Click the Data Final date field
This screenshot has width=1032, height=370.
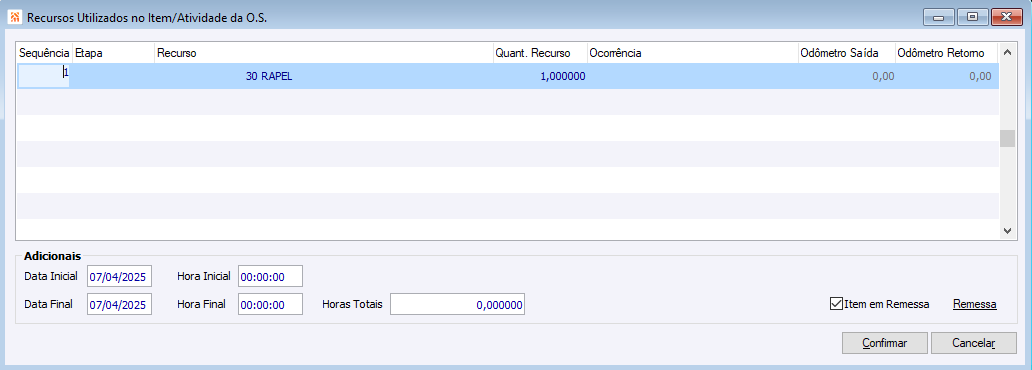[119, 304]
